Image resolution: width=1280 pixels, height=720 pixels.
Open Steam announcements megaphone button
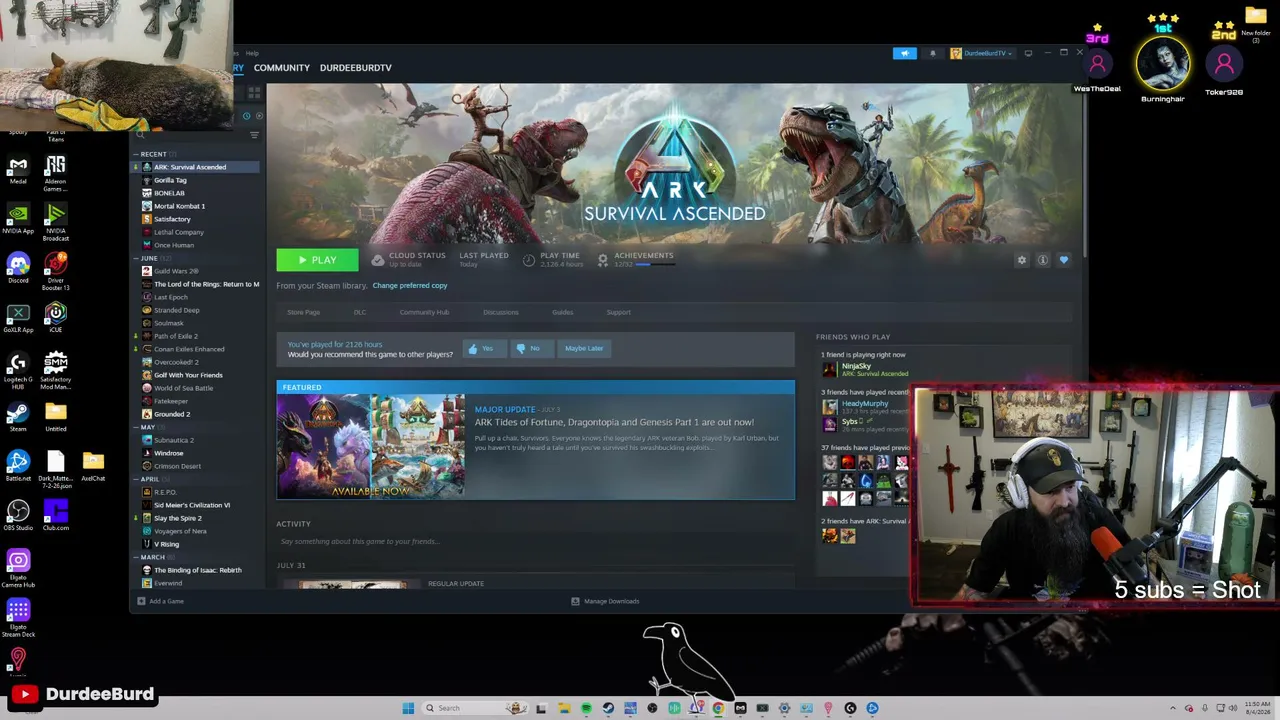click(x=904, y=53)
